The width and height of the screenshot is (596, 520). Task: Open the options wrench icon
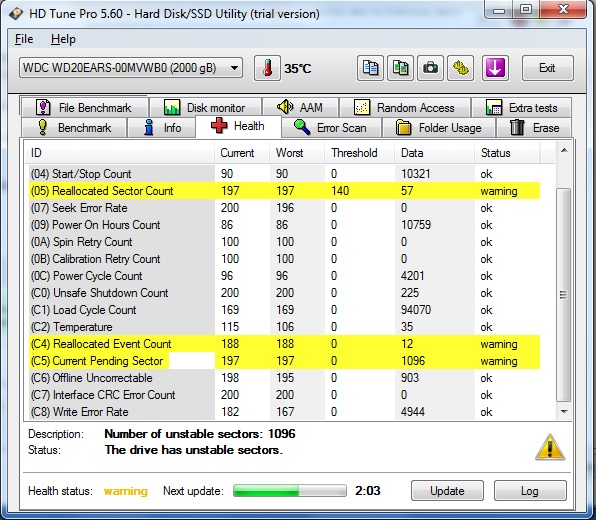(461, 68)
